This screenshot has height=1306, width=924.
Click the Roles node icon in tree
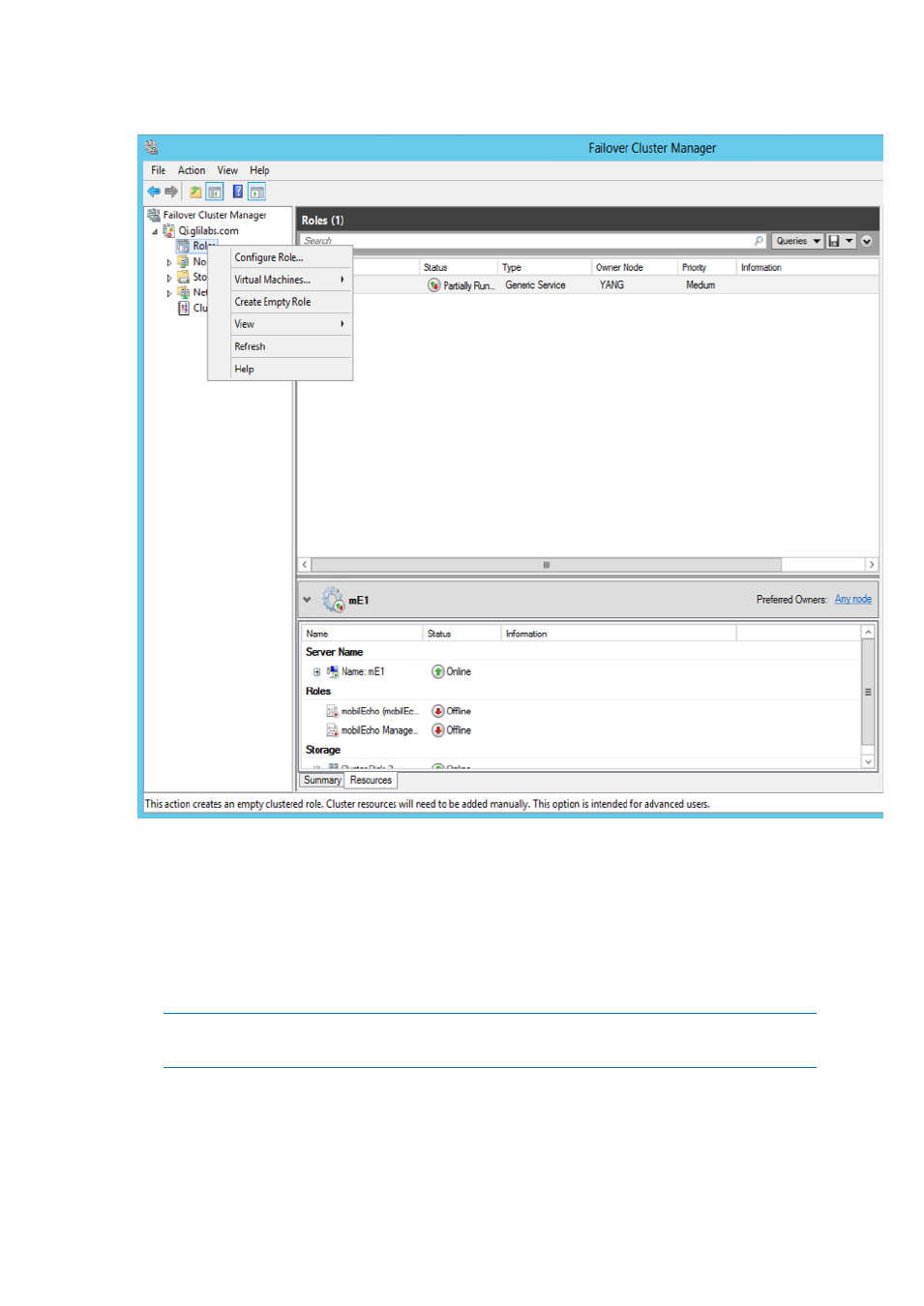point(183,246)
